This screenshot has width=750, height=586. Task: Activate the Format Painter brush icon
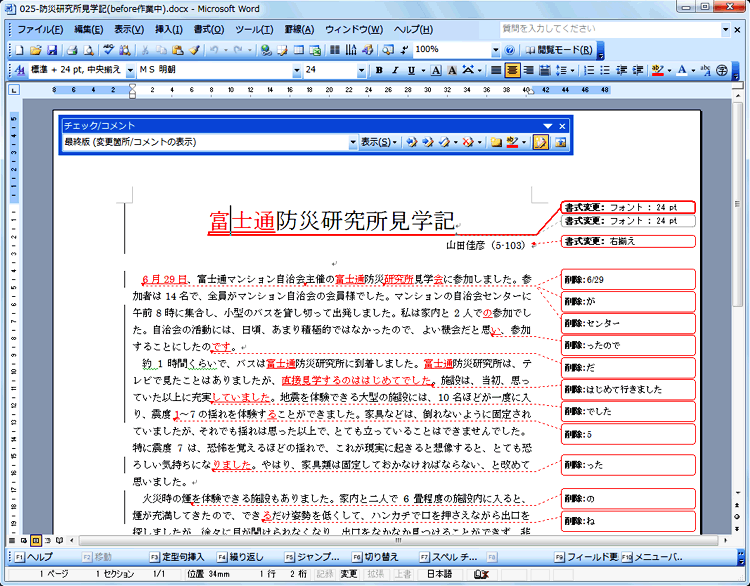coord(194,50)
